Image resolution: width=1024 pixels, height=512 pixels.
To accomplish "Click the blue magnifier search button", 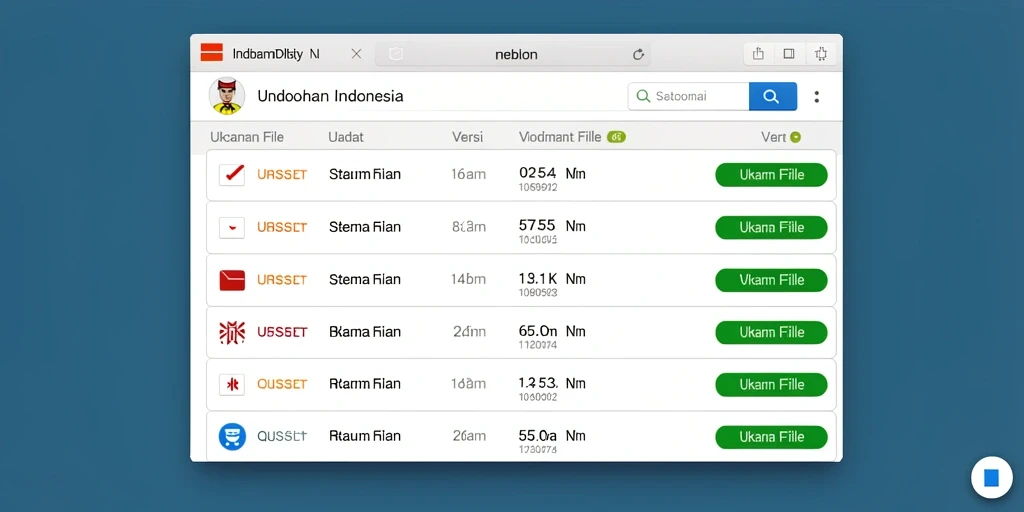I will (x=773, y=96).
